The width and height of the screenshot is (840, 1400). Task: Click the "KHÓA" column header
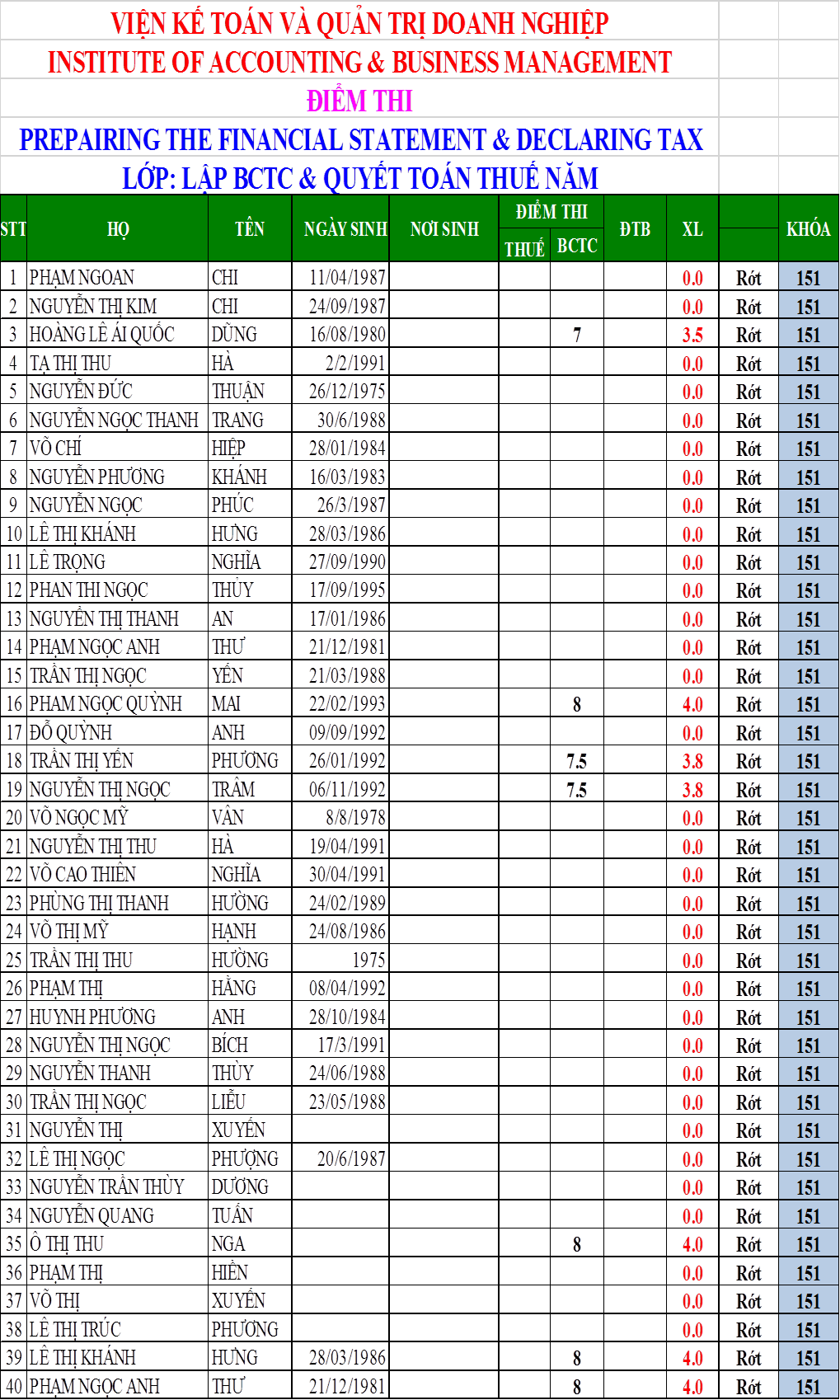[x=808, y=229]
